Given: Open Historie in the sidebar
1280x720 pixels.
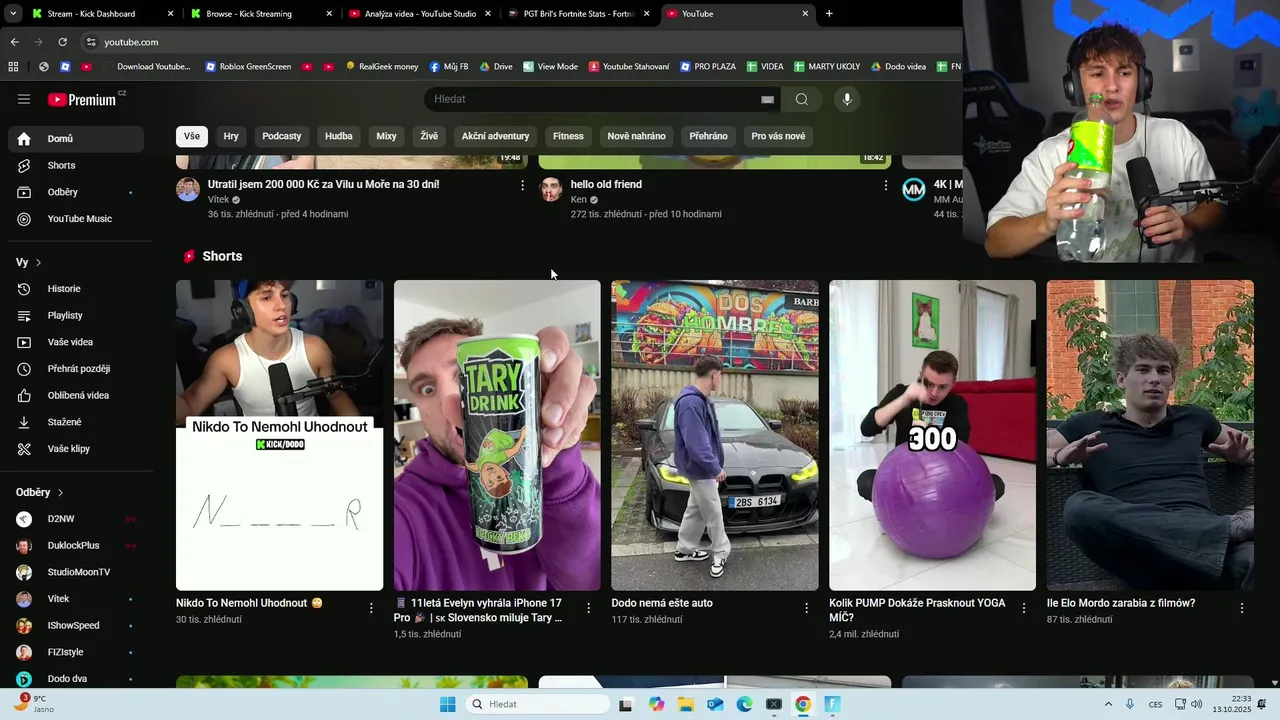Looking at the screenshot, I should [x=76, y=289].
